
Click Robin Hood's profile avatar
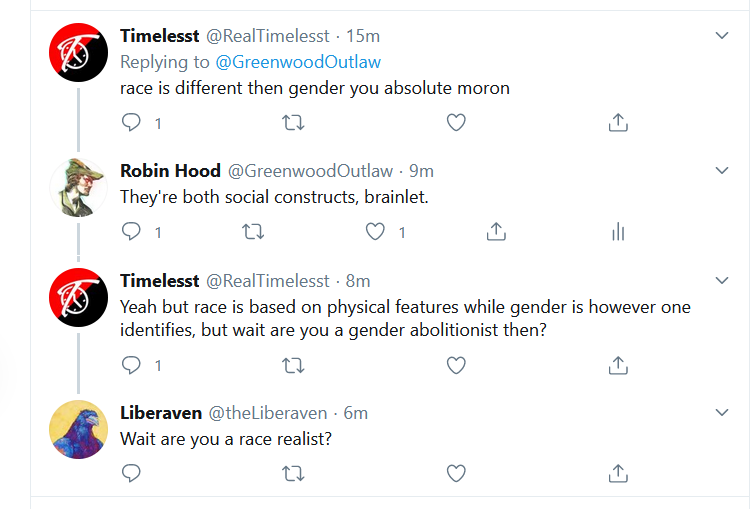tap(79, 187)
